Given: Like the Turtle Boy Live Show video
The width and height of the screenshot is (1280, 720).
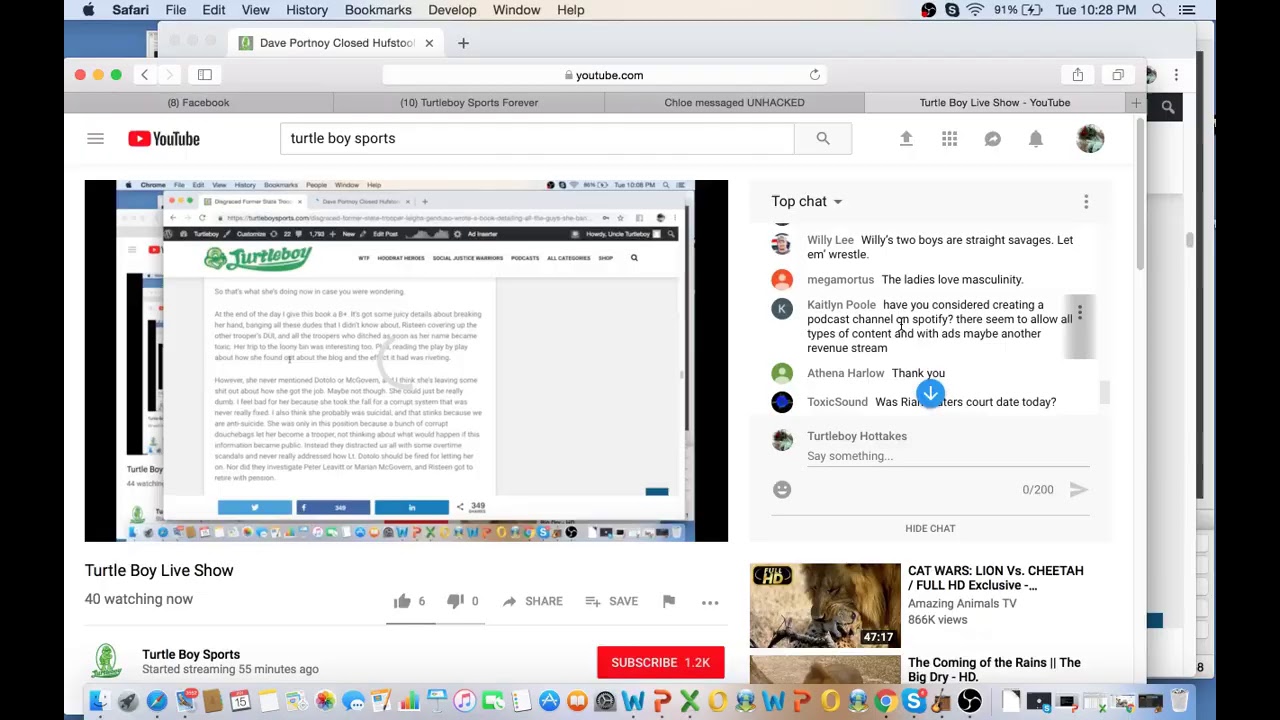Looking at the screenshot, I should pos(402,601).
